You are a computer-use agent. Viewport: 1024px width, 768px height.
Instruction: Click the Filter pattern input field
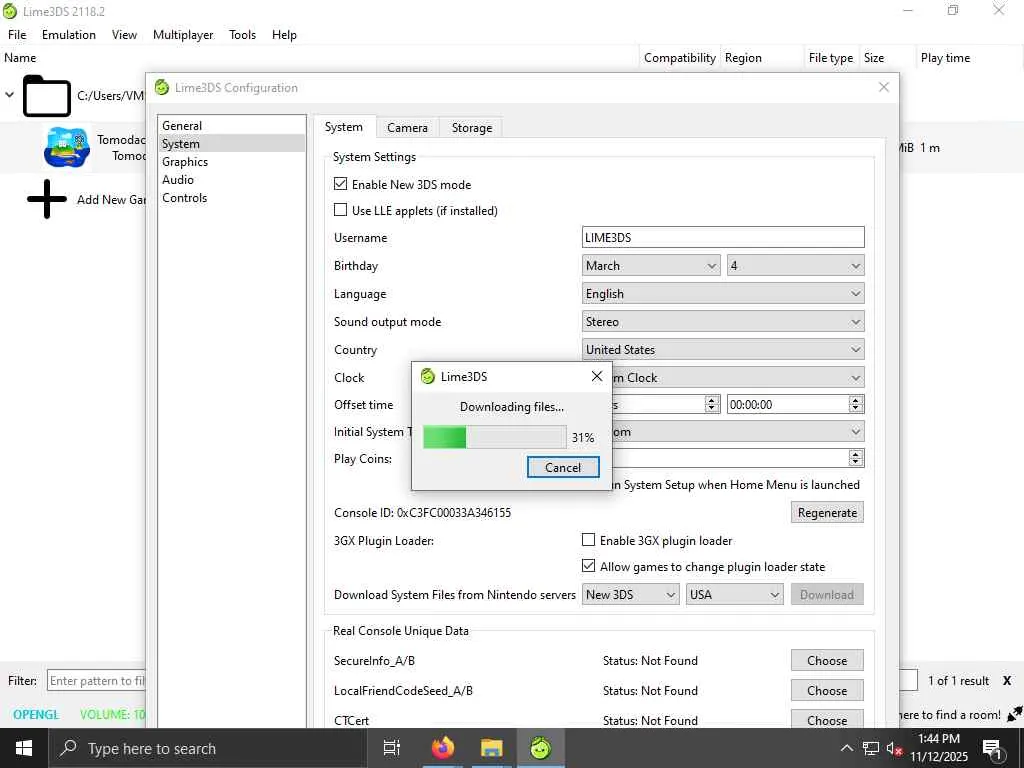(x=96, y=680)
